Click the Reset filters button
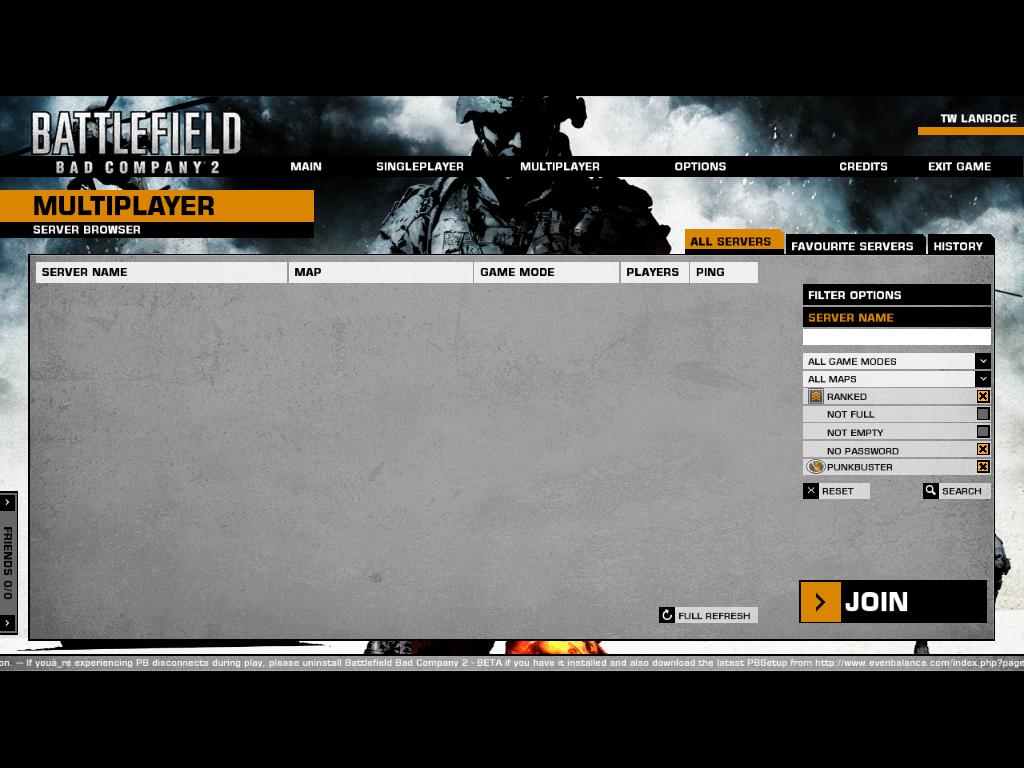This screenshot has width=1024, height=768. pyautogui.click(x=837, y=491)
